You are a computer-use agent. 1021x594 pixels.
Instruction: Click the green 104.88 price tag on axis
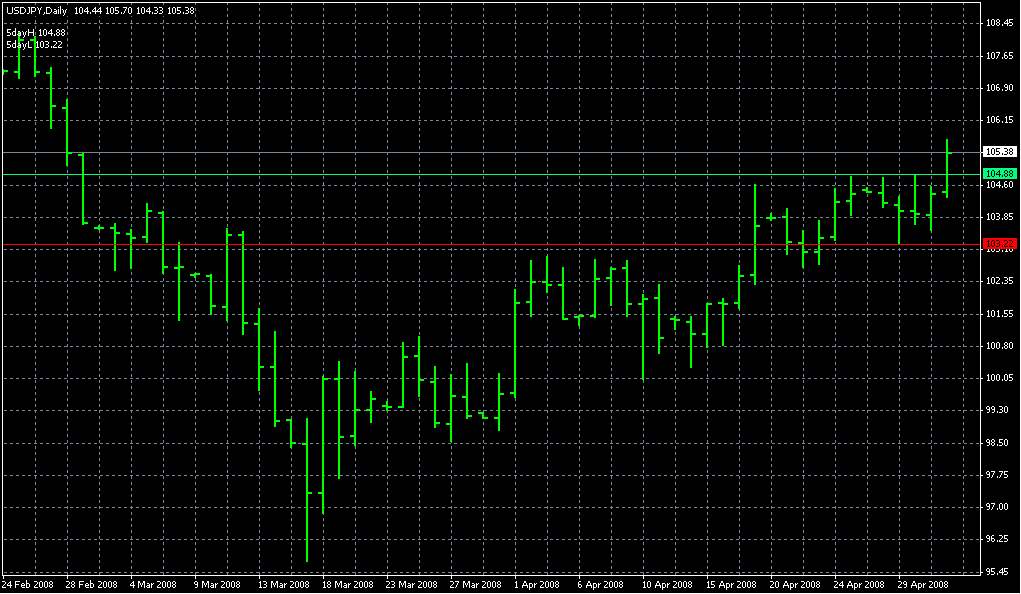[x=1000, y=174]
